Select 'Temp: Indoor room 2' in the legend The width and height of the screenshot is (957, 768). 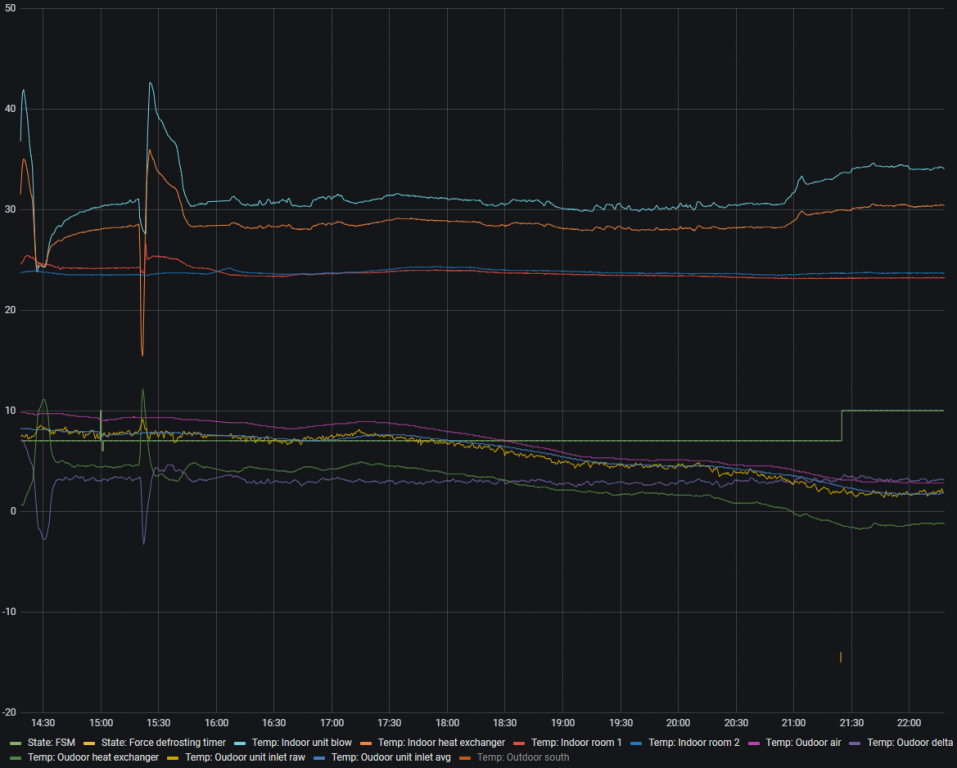693,742
